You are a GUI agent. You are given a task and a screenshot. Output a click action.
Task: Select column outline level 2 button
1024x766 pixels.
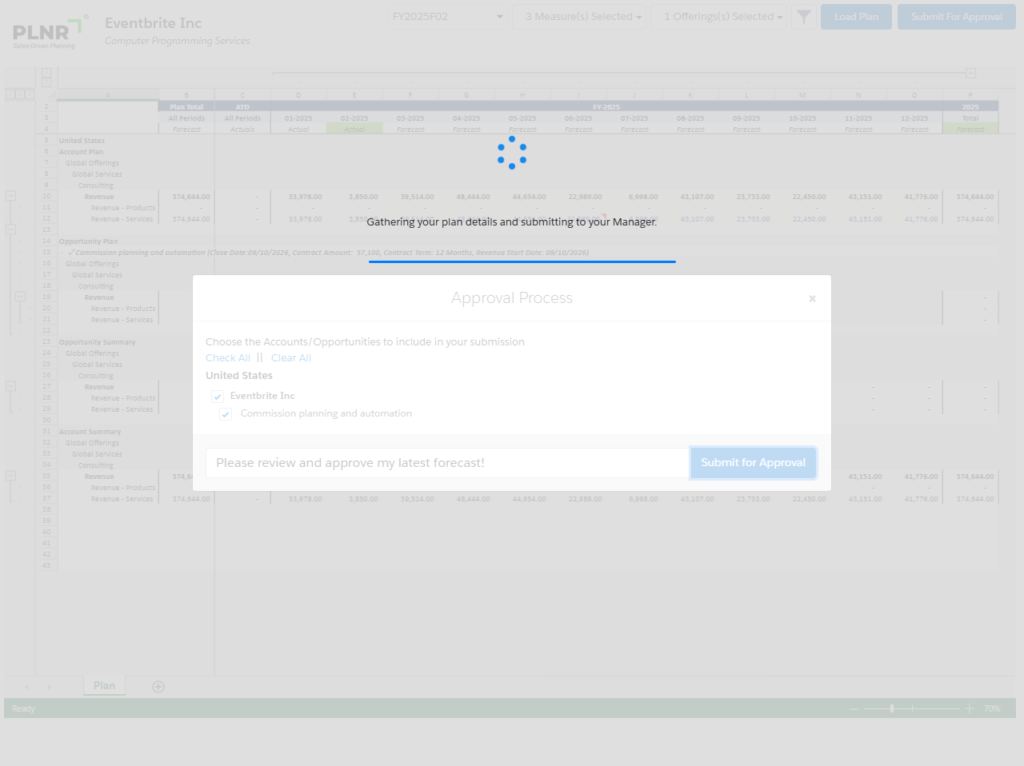(46, 82)
